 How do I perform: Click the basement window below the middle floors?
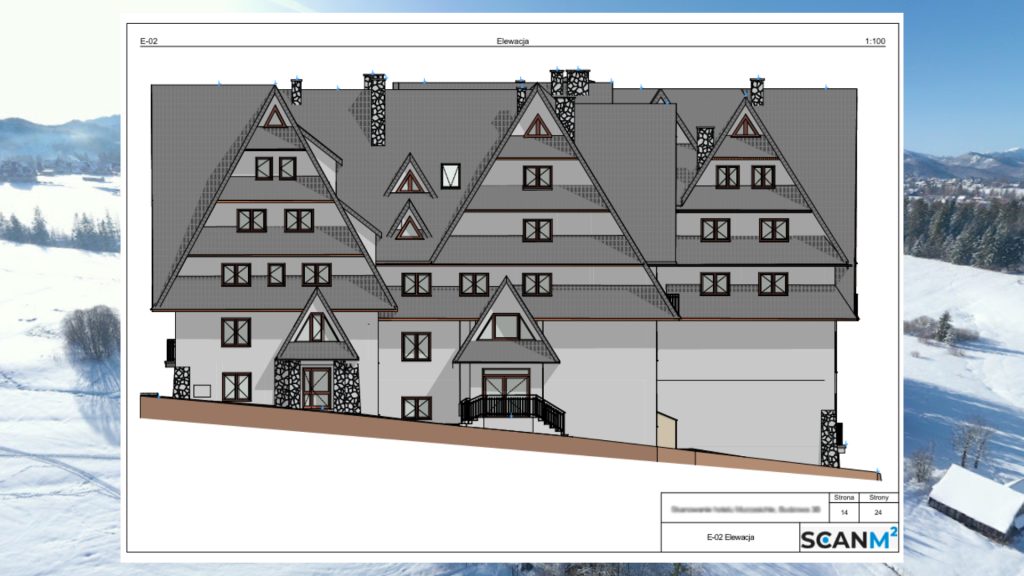(x=416, y=408)
